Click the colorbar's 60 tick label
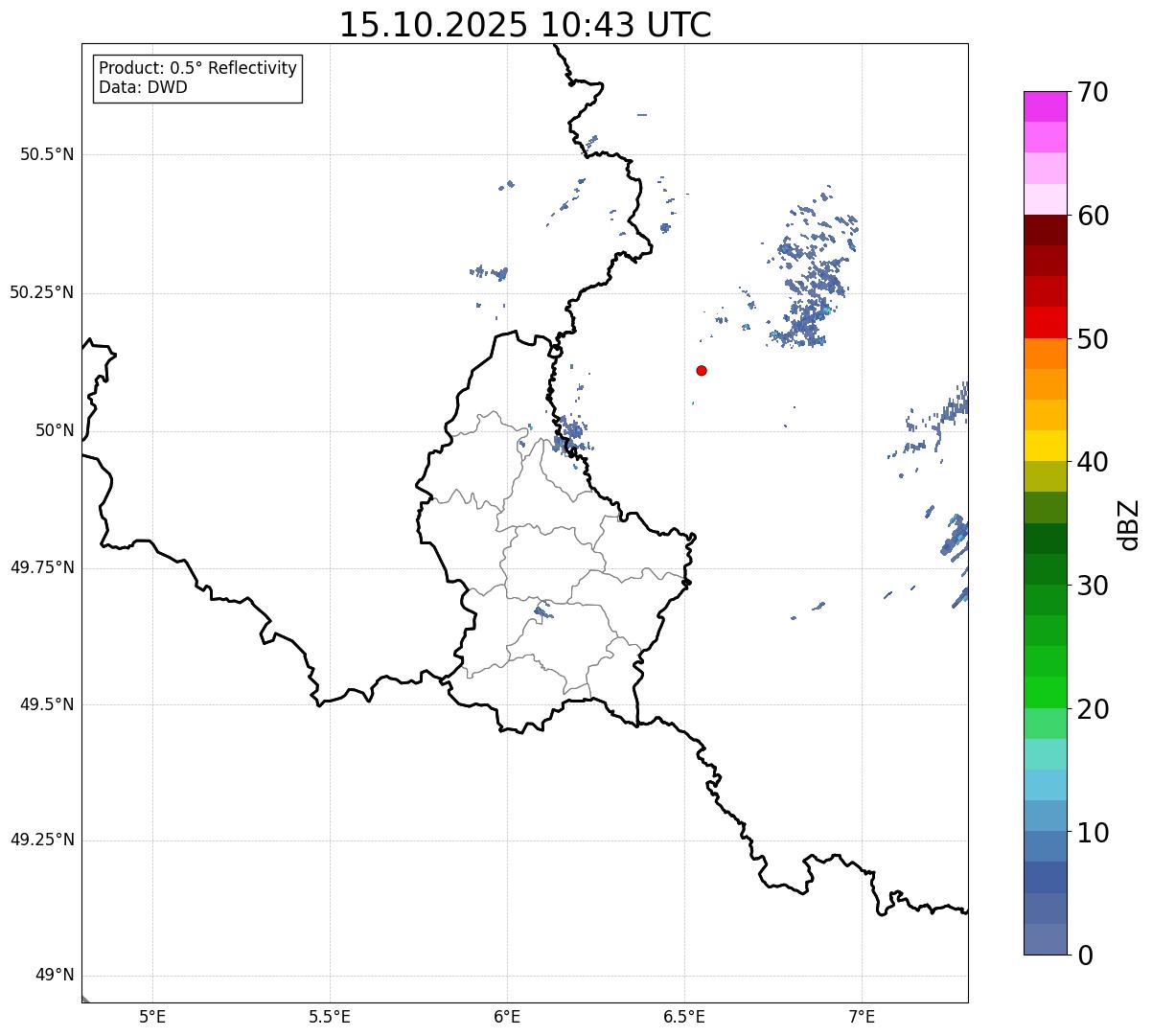The height and width of the screenshot is (1036, 1152). (x=1093, y=216)
